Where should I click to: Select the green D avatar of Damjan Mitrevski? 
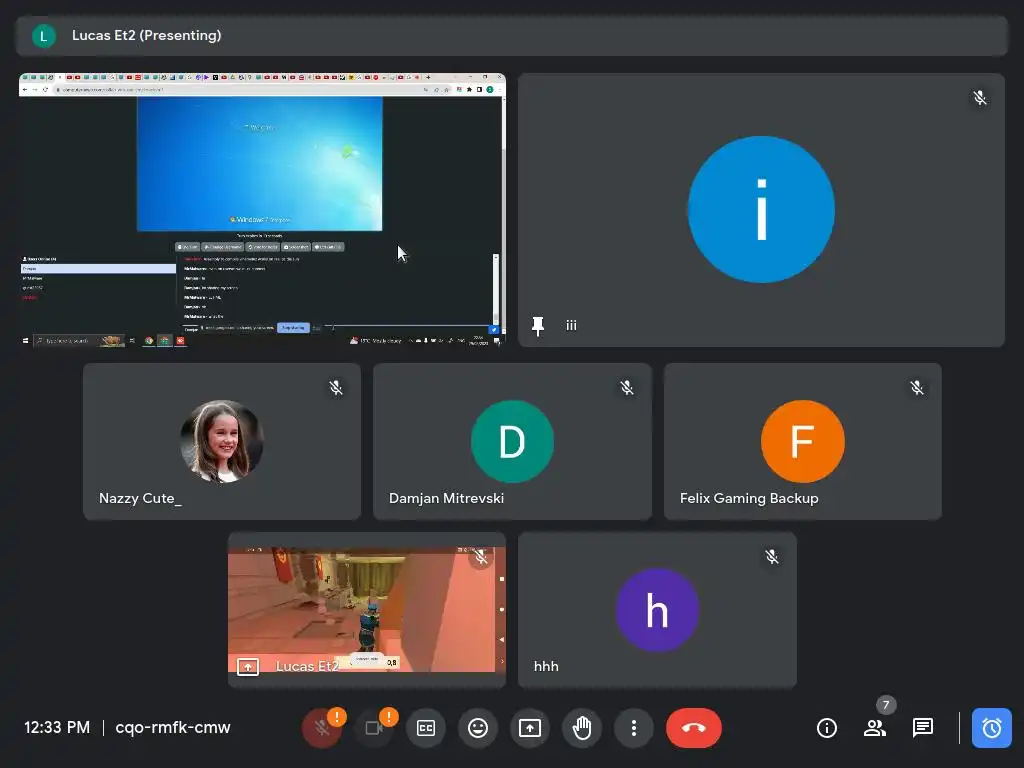point(512,441)
